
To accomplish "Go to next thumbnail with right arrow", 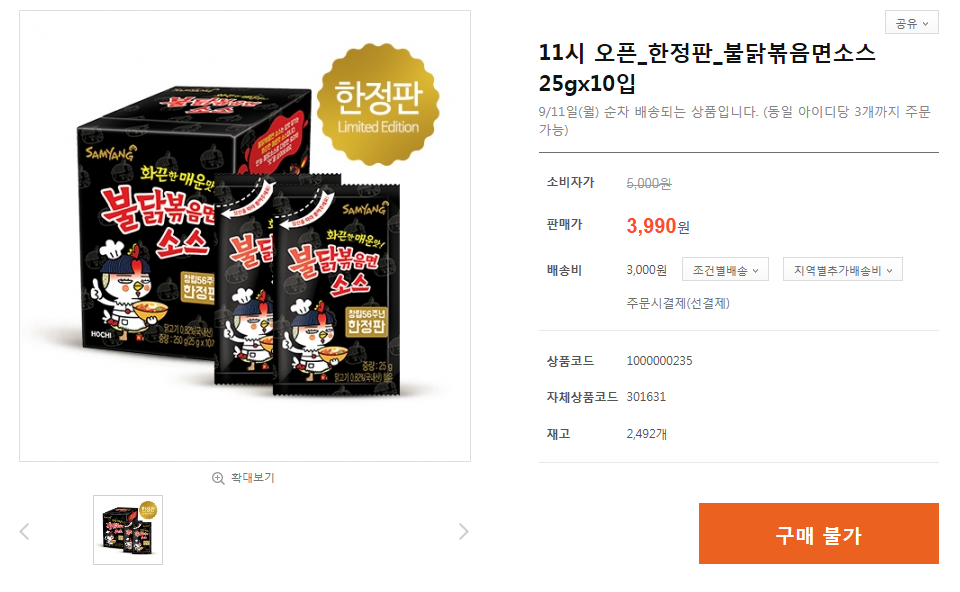I will [463, 531].
